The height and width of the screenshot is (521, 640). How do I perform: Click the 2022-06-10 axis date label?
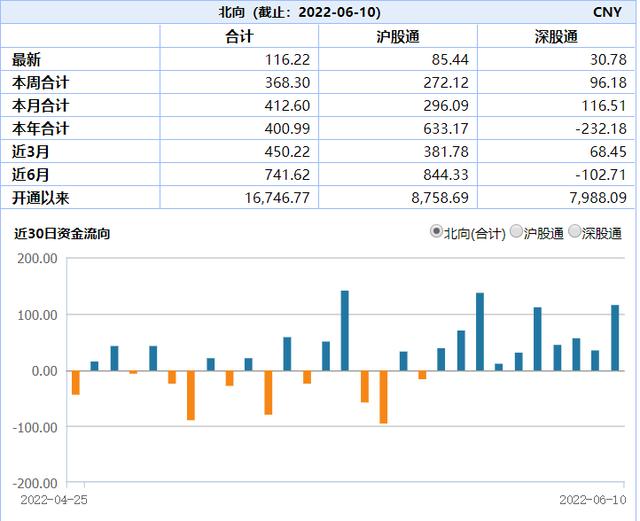(592, 500)
